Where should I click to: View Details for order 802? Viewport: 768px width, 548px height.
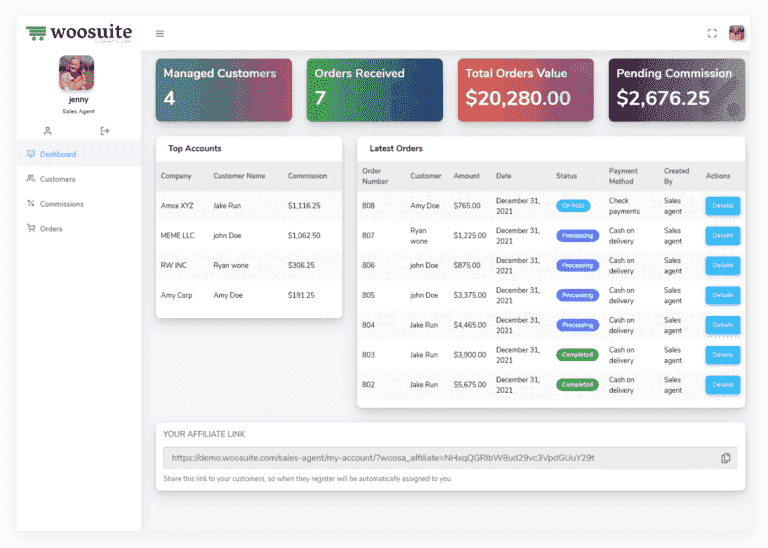[x=722, y=384]
